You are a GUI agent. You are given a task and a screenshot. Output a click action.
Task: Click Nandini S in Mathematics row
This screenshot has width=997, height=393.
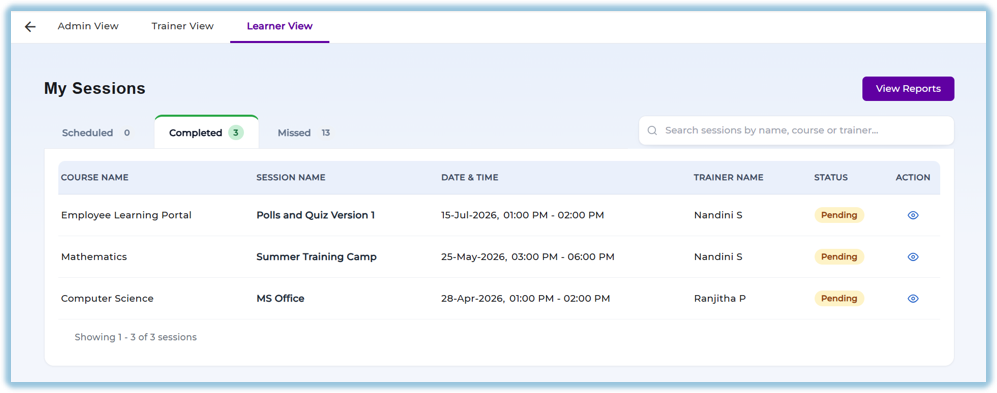[x=718, y=257]
